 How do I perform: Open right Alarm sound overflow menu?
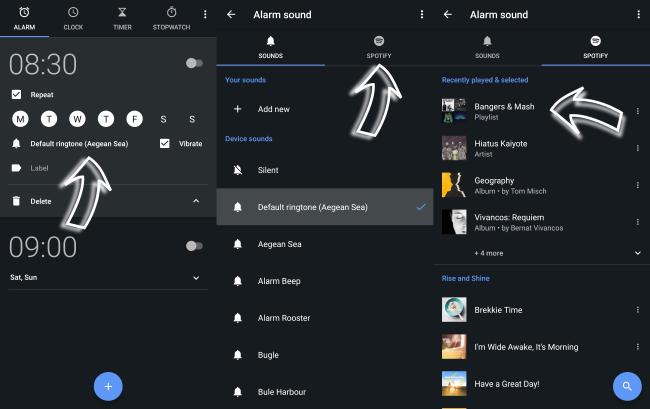638,15
